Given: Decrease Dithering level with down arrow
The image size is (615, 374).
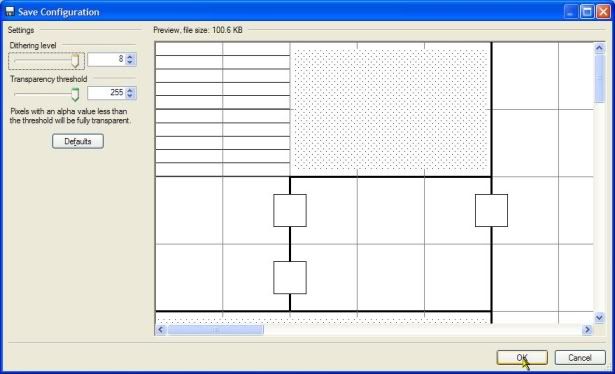Looking at the screenshot, I should 130,62.
